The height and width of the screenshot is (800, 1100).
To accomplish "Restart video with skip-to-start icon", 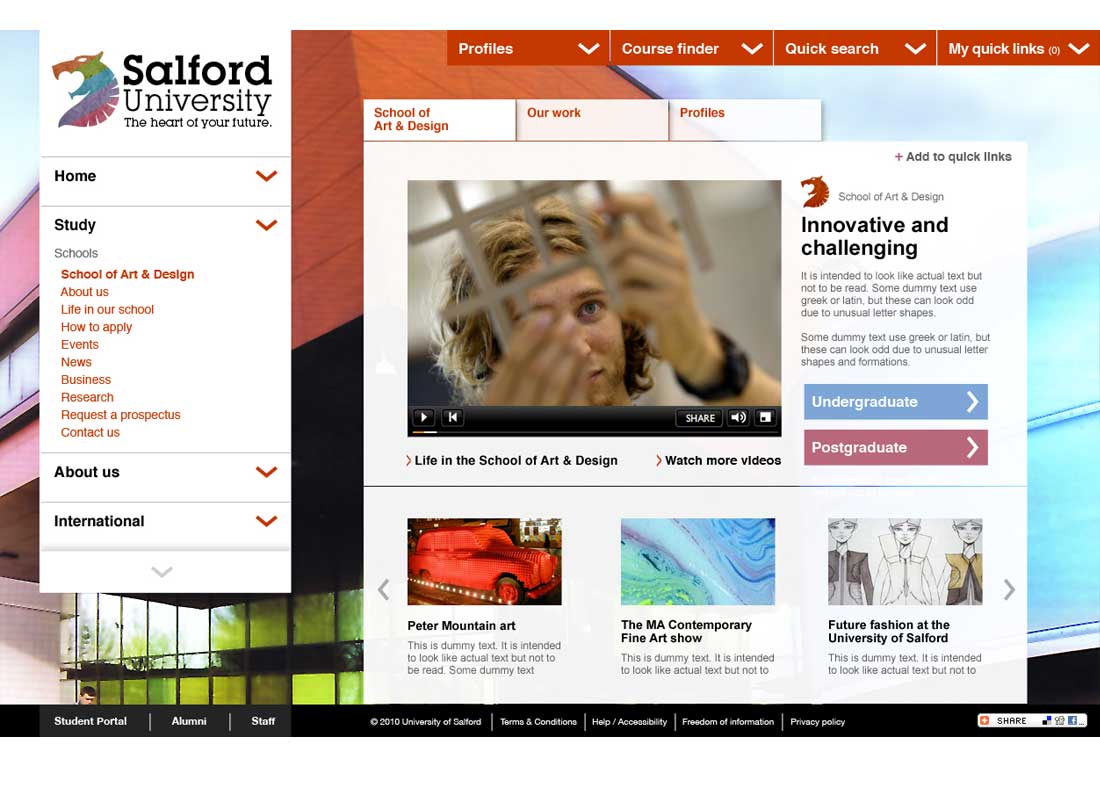I will pyautogui.click(x=453, y=418).
